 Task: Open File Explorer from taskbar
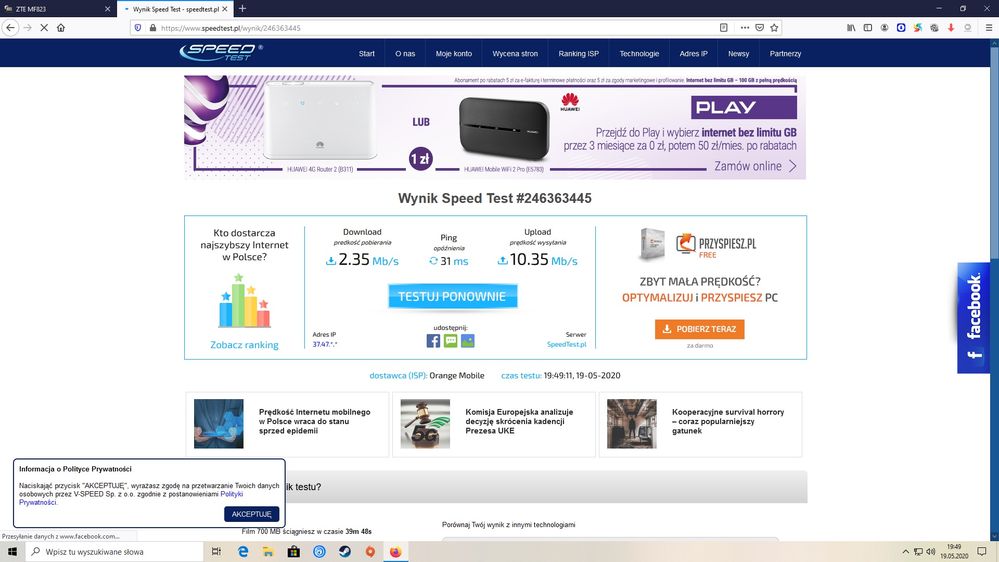tap(268, 552)
